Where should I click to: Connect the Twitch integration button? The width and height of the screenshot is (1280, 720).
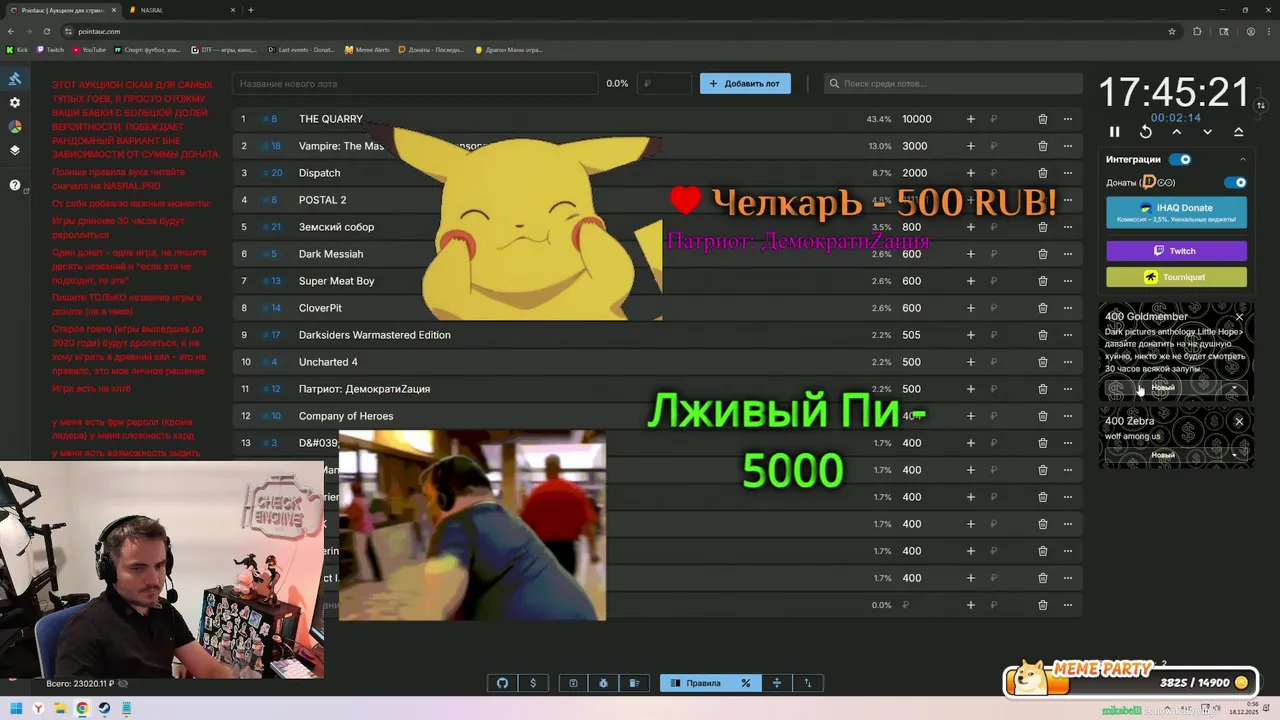1176,251
